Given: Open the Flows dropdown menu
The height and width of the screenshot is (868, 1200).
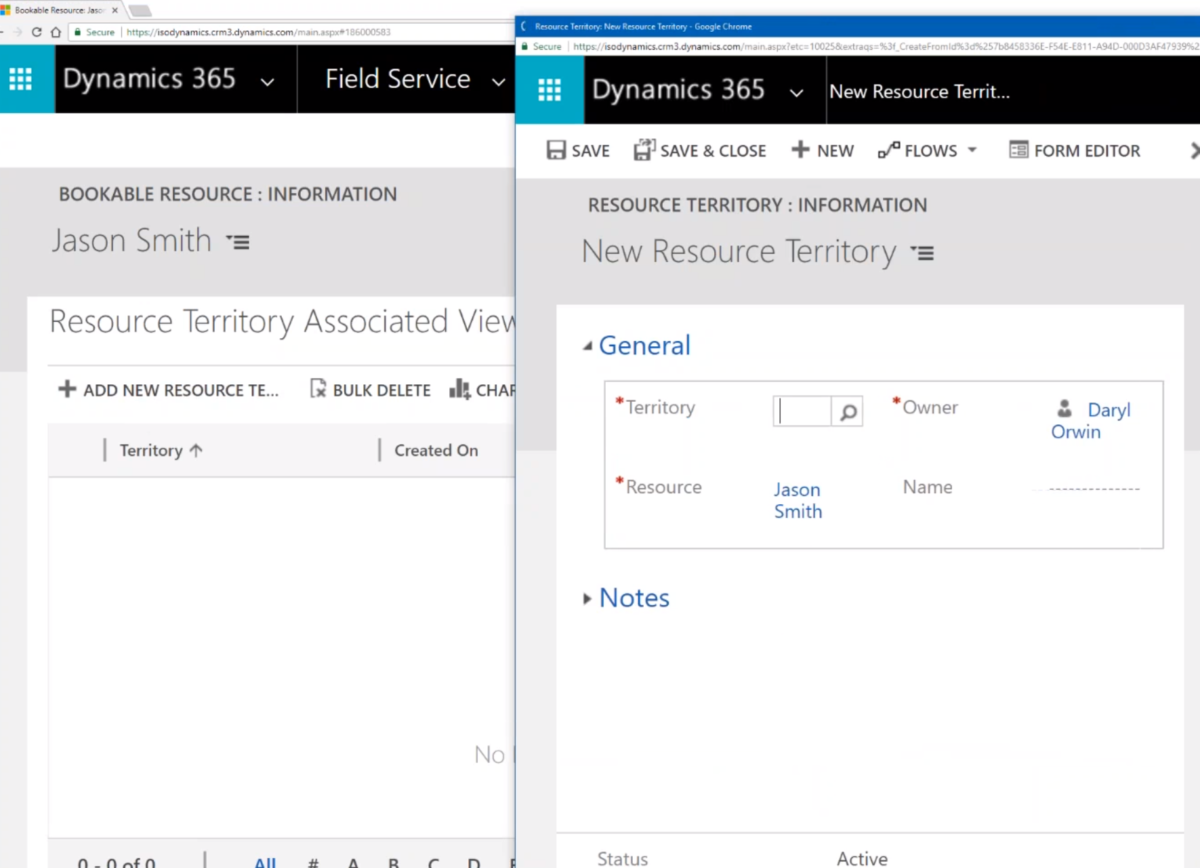Looking at the screenshot, I should point(927,150).
